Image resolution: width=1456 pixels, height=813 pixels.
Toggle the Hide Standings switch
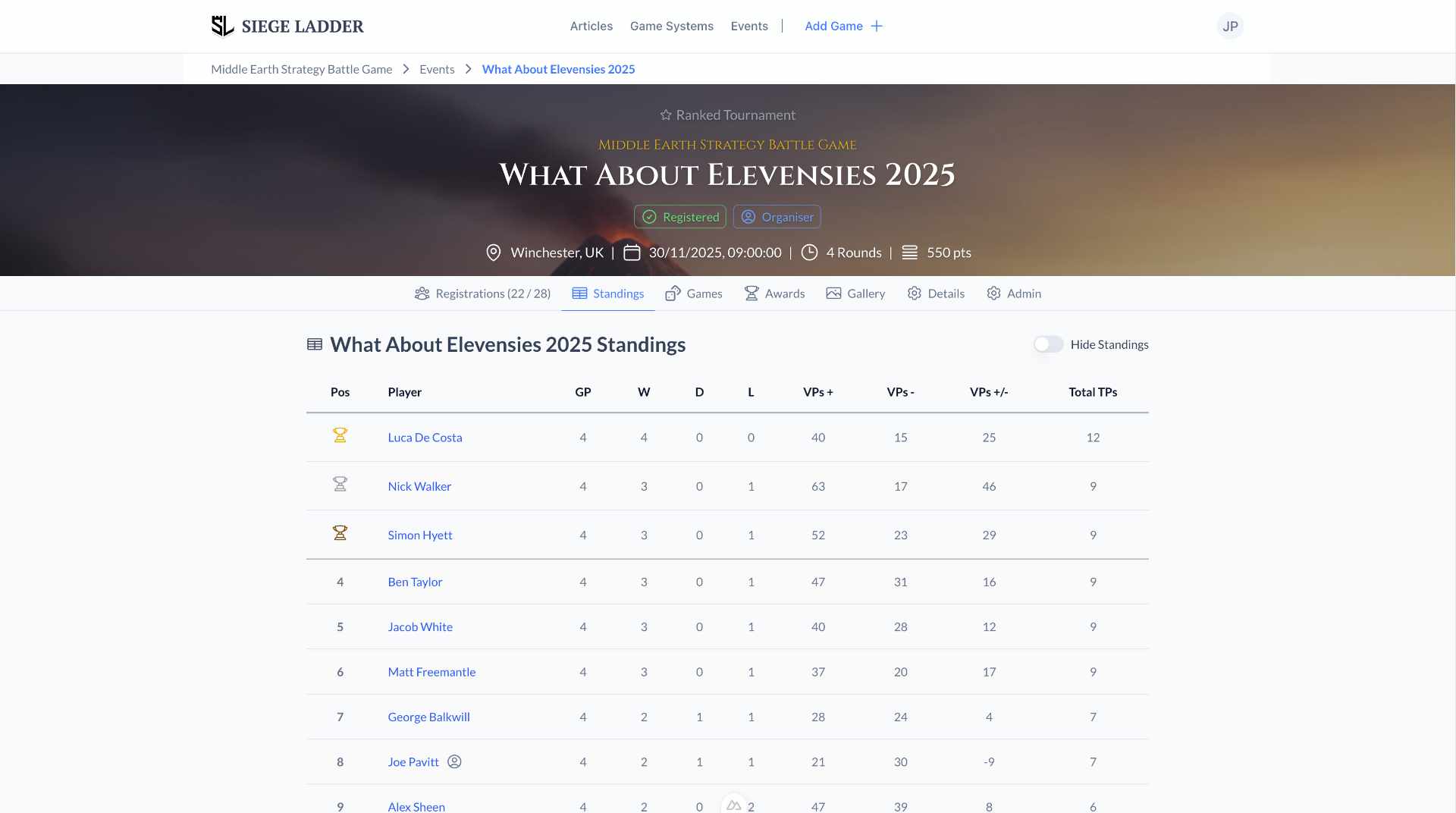point(1048,344)
